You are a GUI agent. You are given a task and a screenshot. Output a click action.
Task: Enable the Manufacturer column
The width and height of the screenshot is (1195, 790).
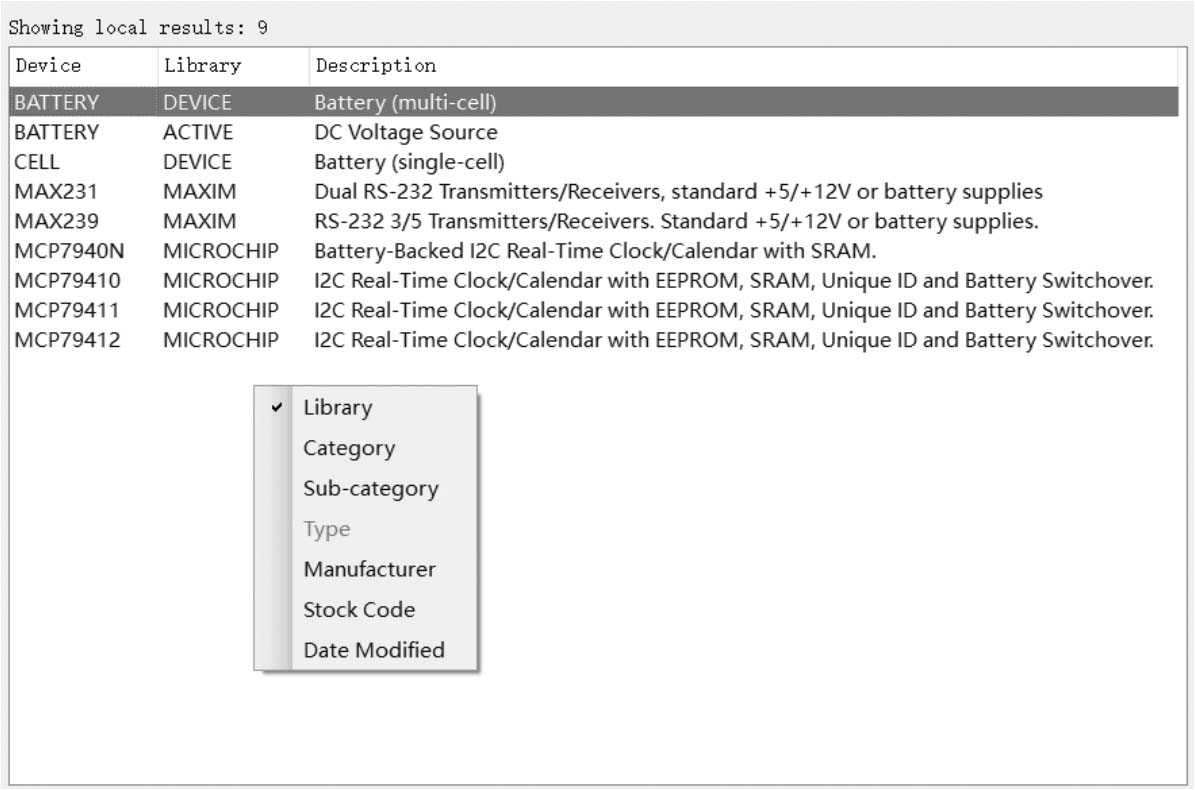point(369,569)
